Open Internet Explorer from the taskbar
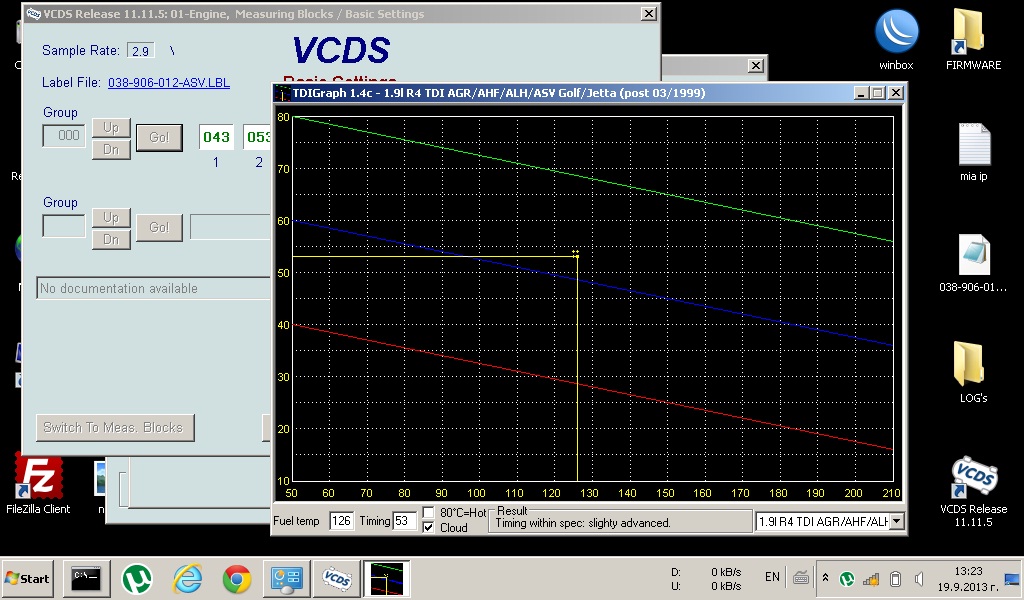 (187, 578)
